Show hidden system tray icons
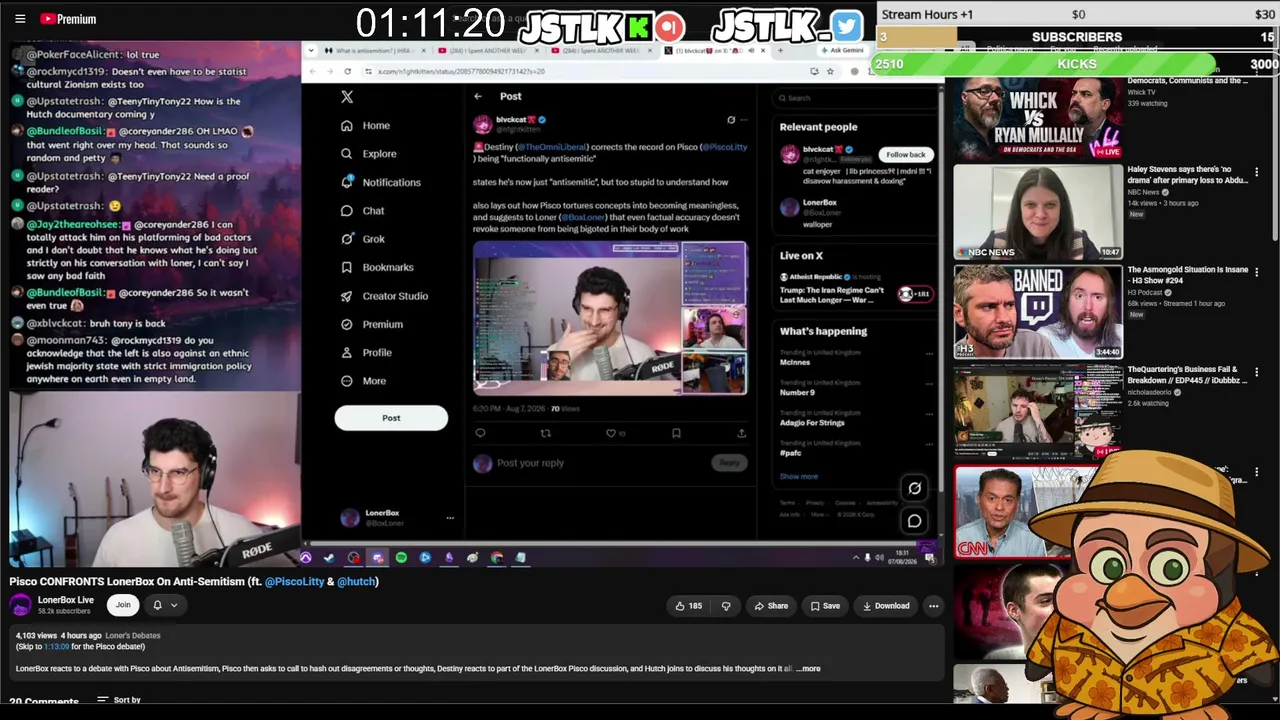1280x720 pixels. click(x=855, y=557)
